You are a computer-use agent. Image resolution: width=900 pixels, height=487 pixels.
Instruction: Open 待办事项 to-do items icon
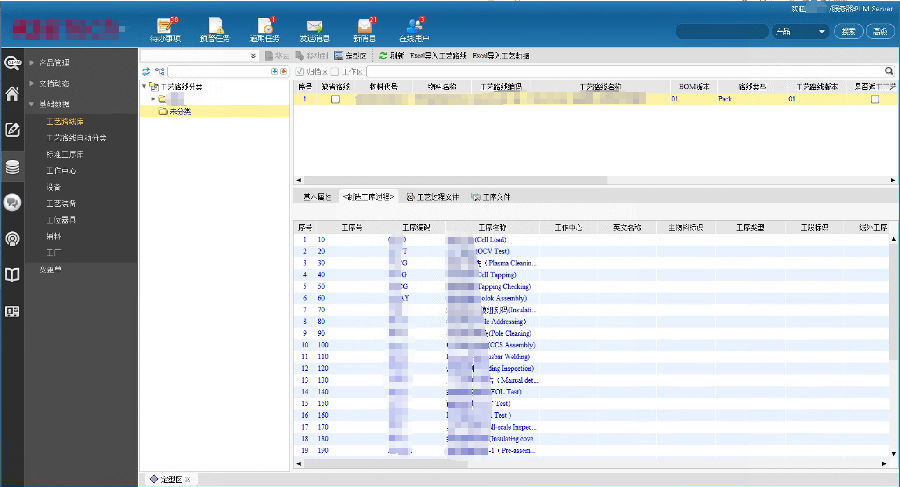click(164, 29)
